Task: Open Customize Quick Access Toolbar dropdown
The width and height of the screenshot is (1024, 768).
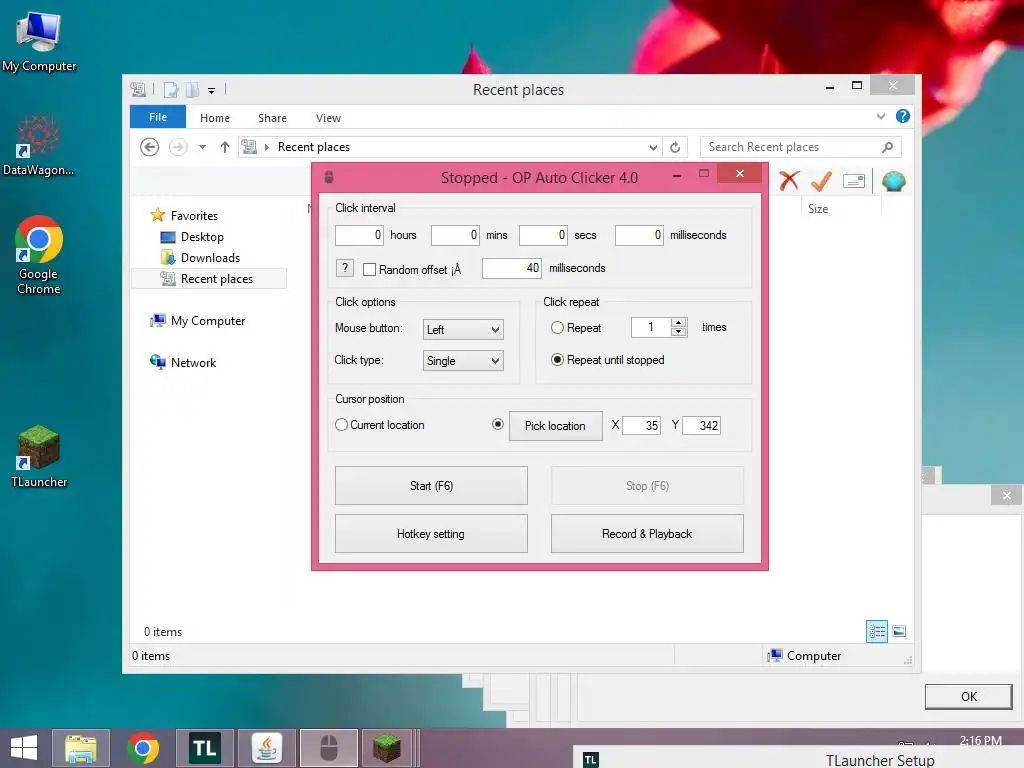Action: point(212,90)
